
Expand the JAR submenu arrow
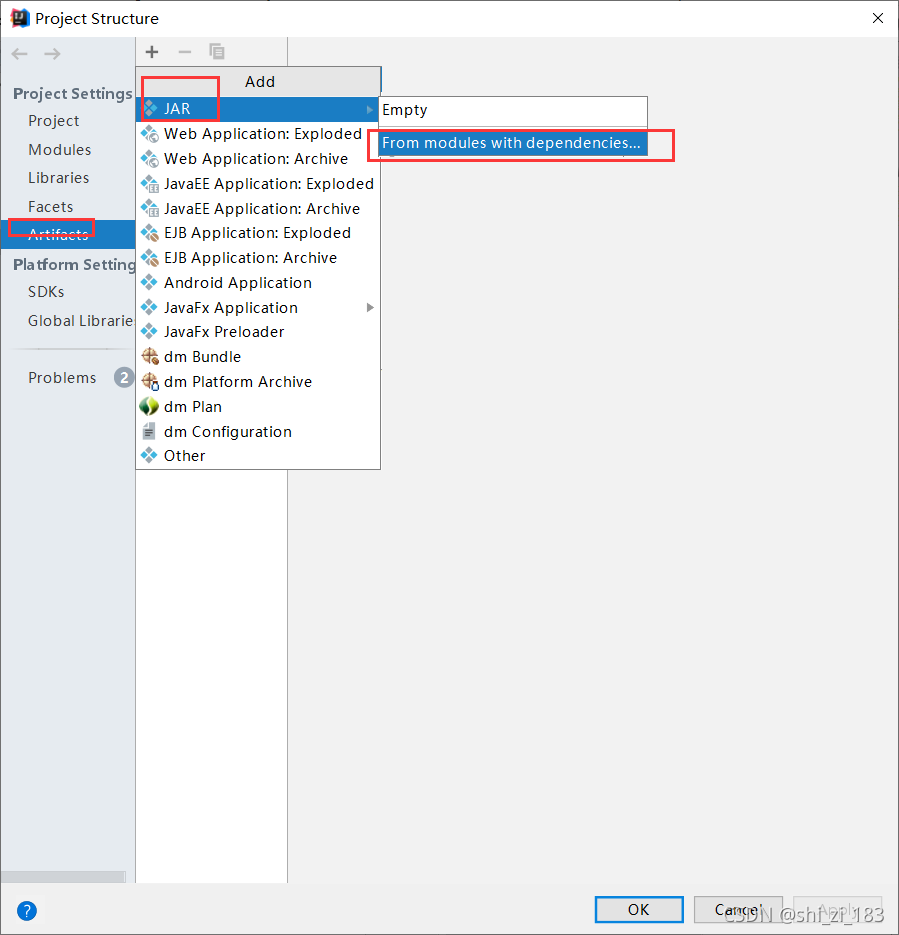pyautogui.click(x=370, y=110)
